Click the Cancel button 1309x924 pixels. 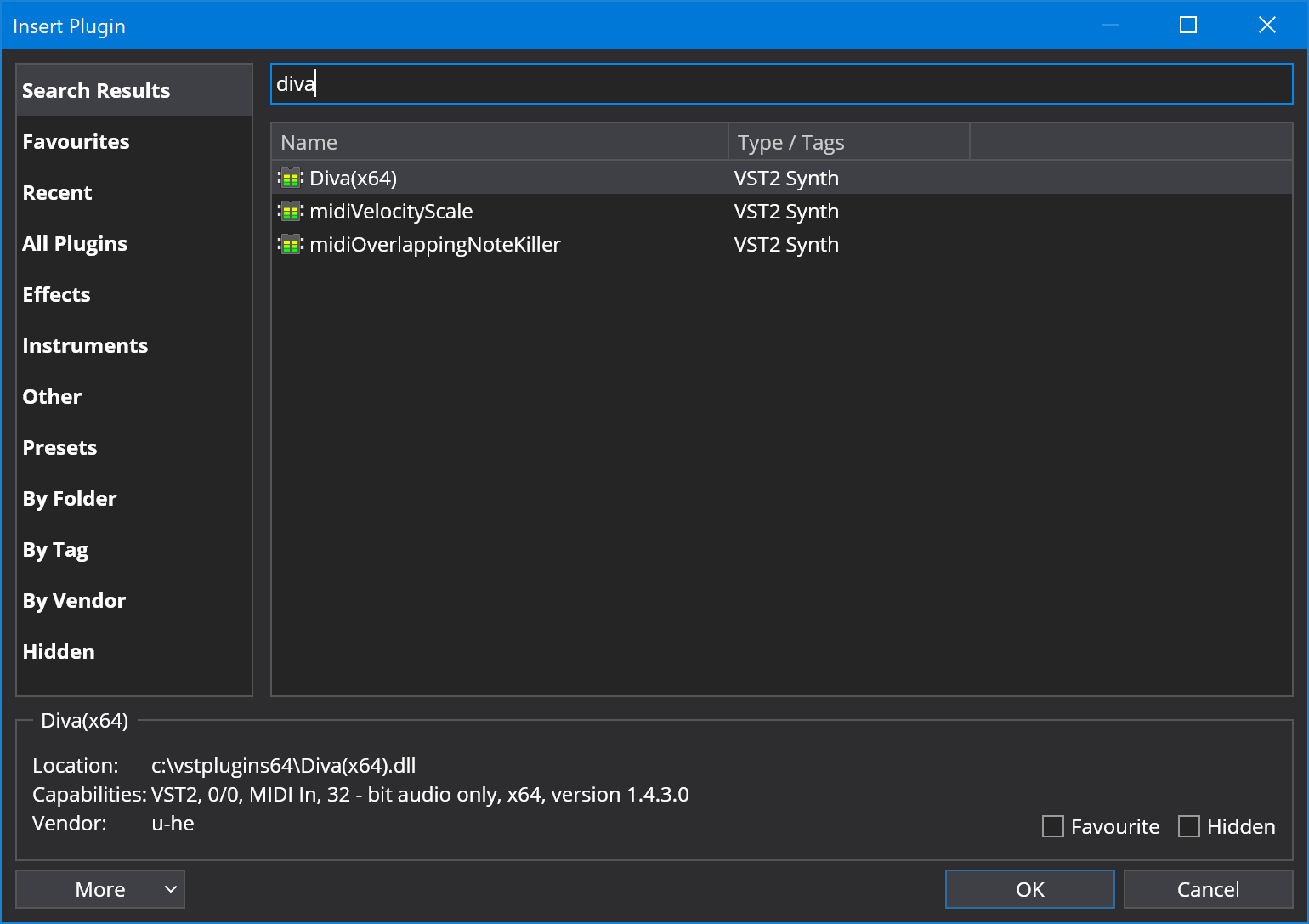(x=1208, y=889)
